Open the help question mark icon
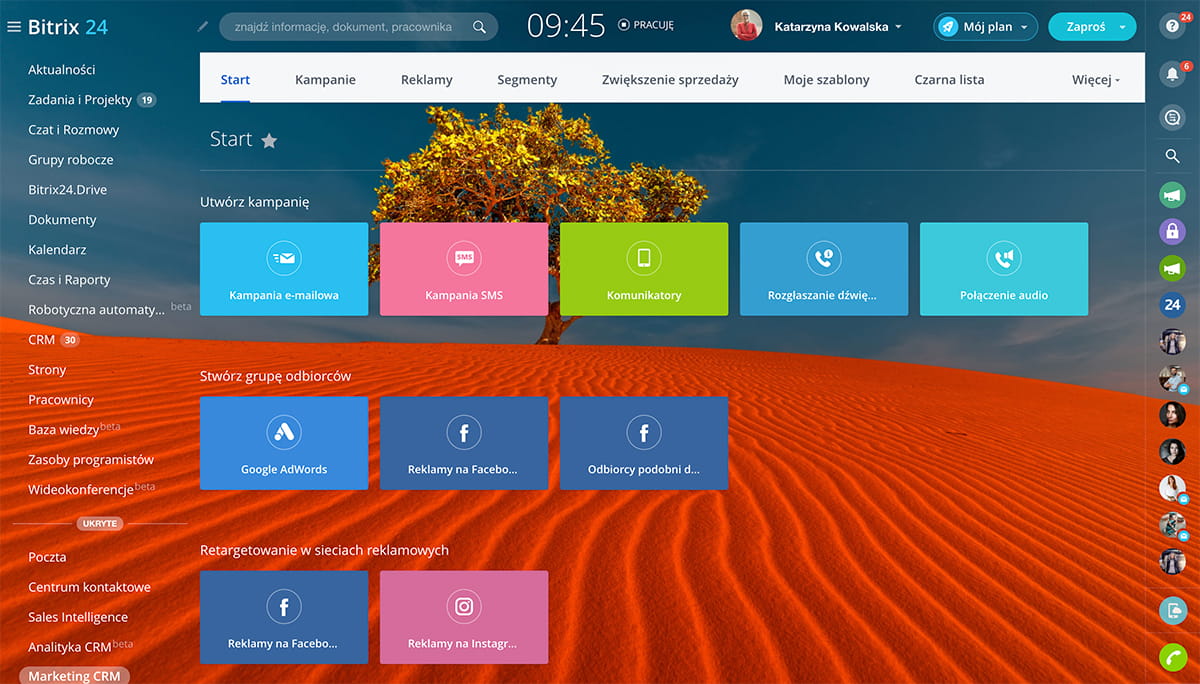 [1171, 27]
